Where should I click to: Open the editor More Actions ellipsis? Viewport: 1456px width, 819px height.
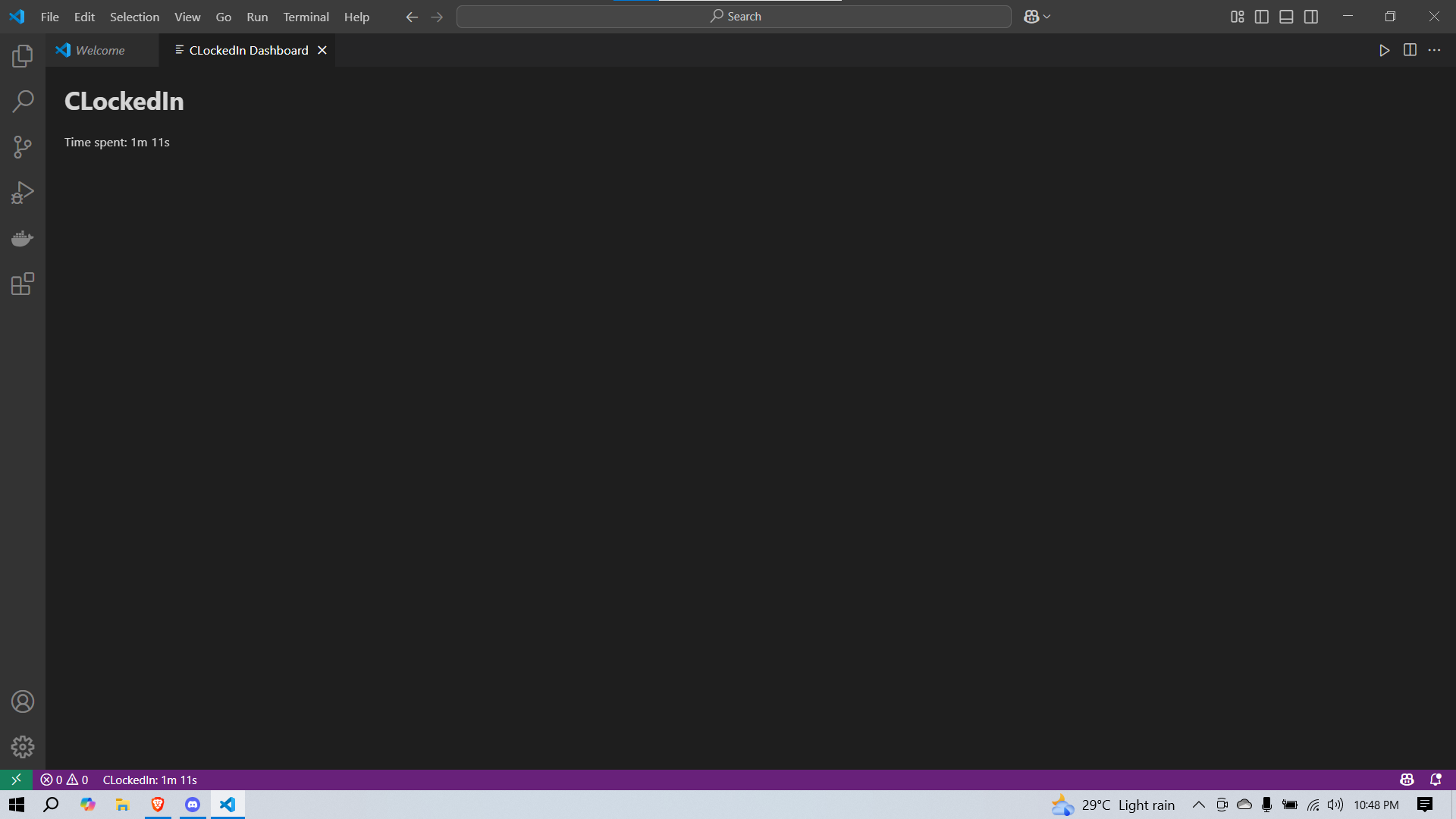(x=1434, y=50)
